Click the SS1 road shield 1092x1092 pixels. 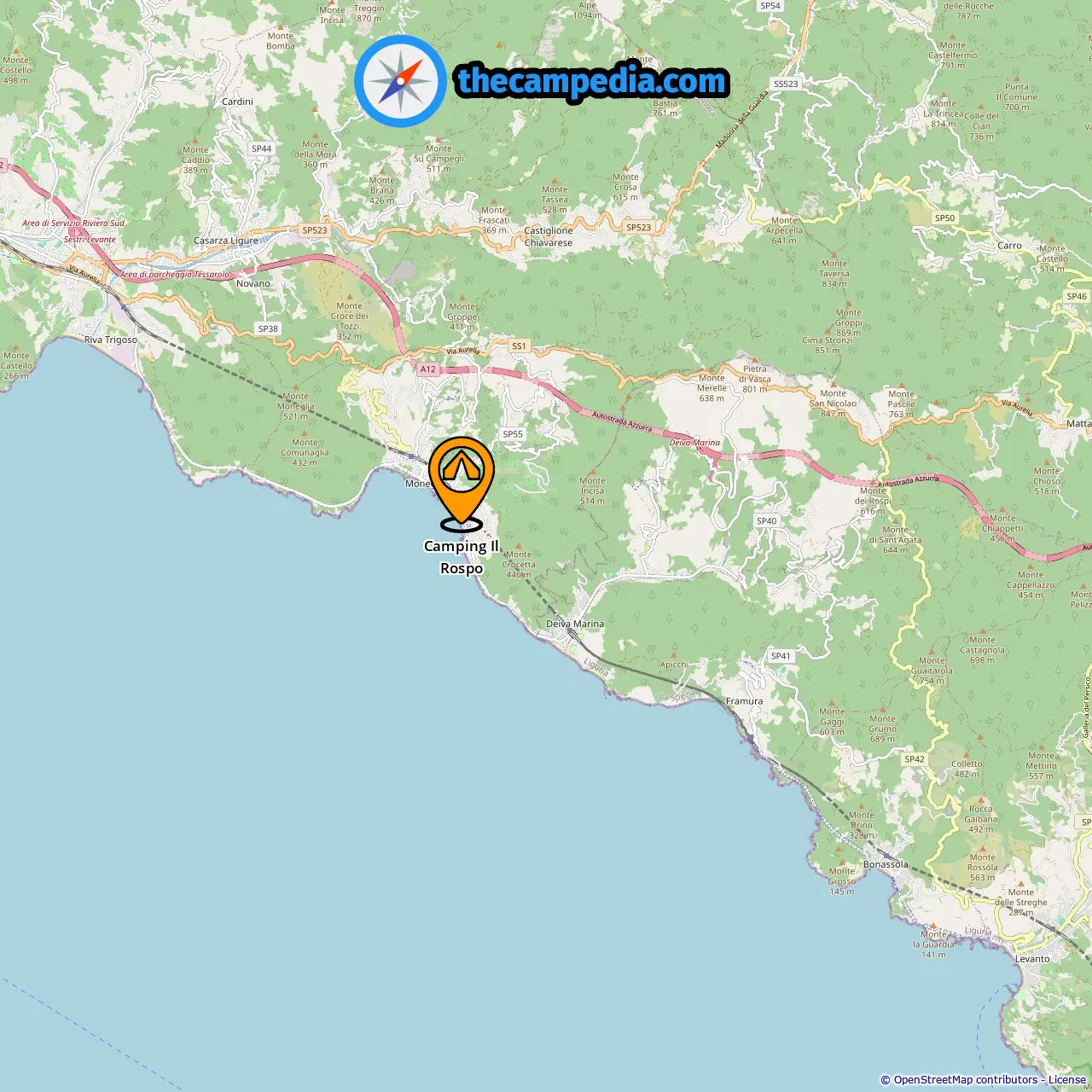(x=519, y=346)
